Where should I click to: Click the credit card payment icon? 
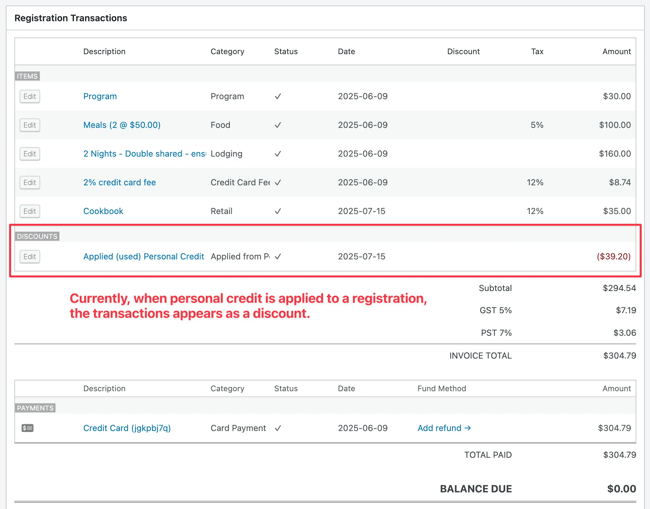pyautogui.click(x=28, y=428)
